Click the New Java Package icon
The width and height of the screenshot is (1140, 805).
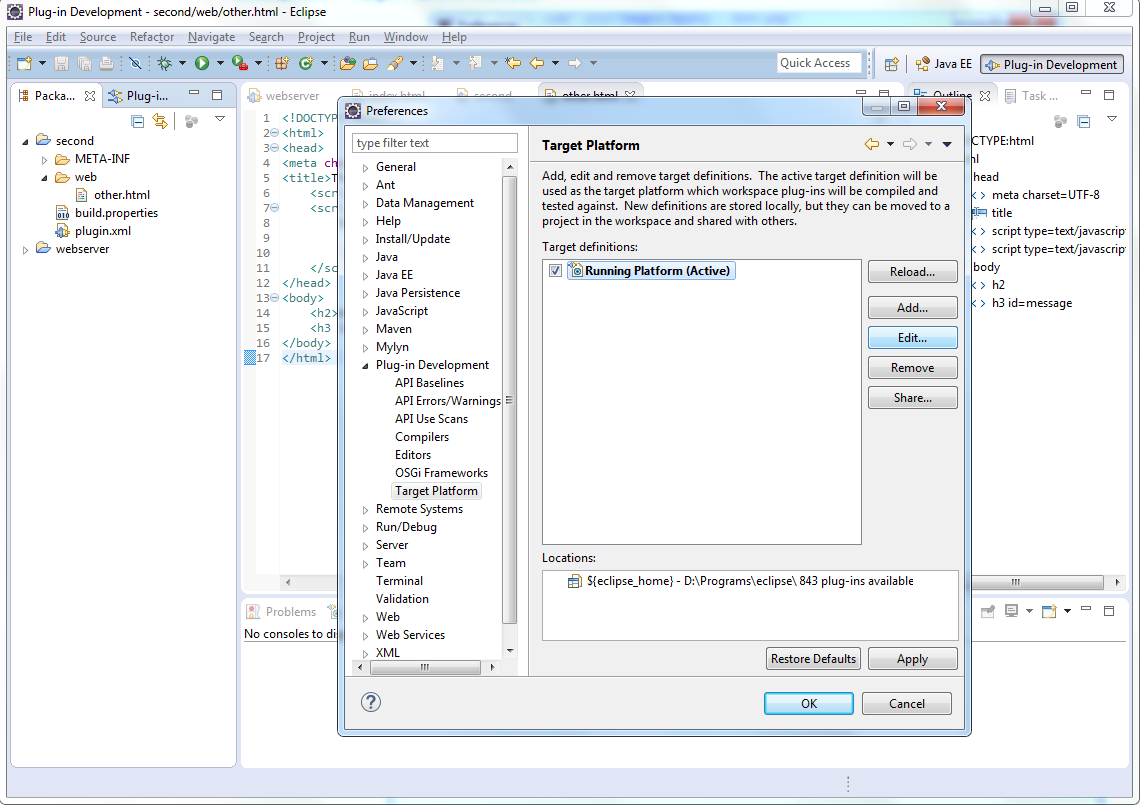(x=282, y=63)
